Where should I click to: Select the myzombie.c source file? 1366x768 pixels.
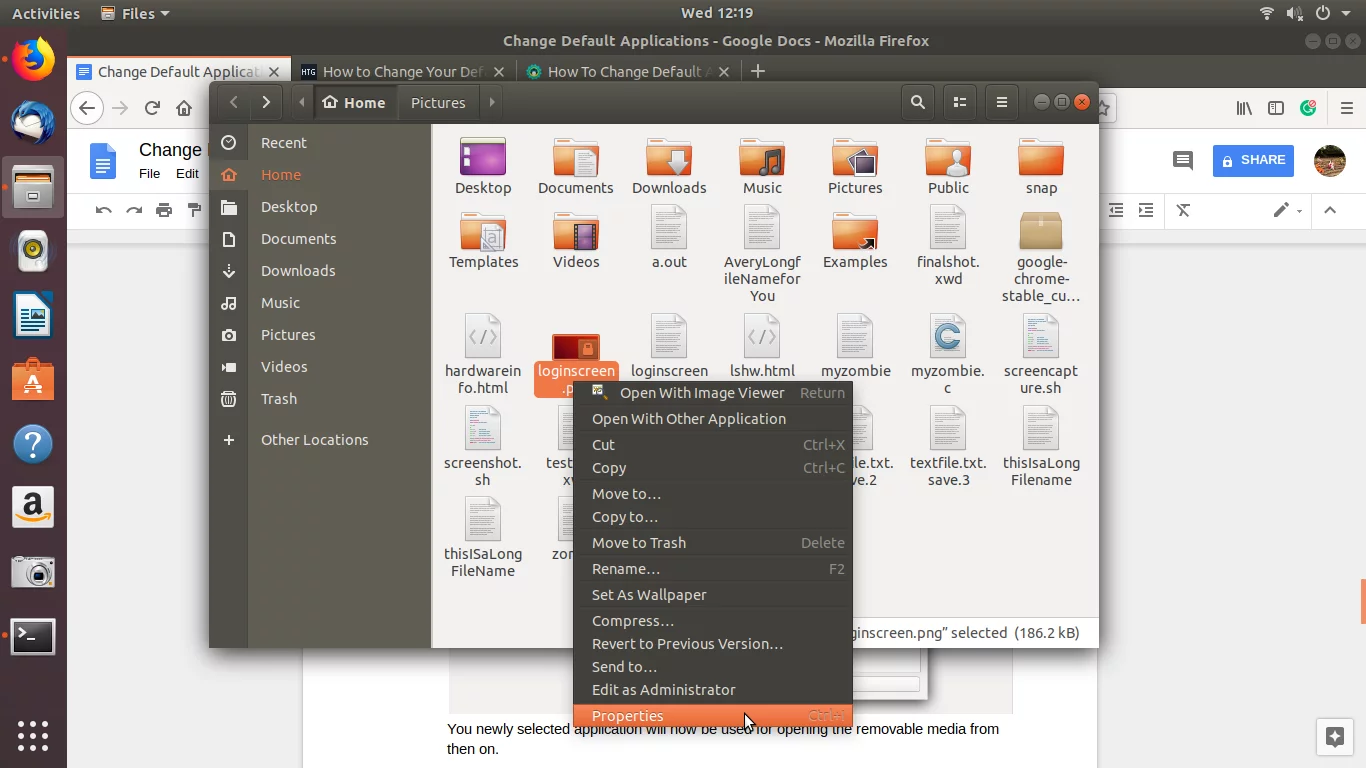pos(947,338)
